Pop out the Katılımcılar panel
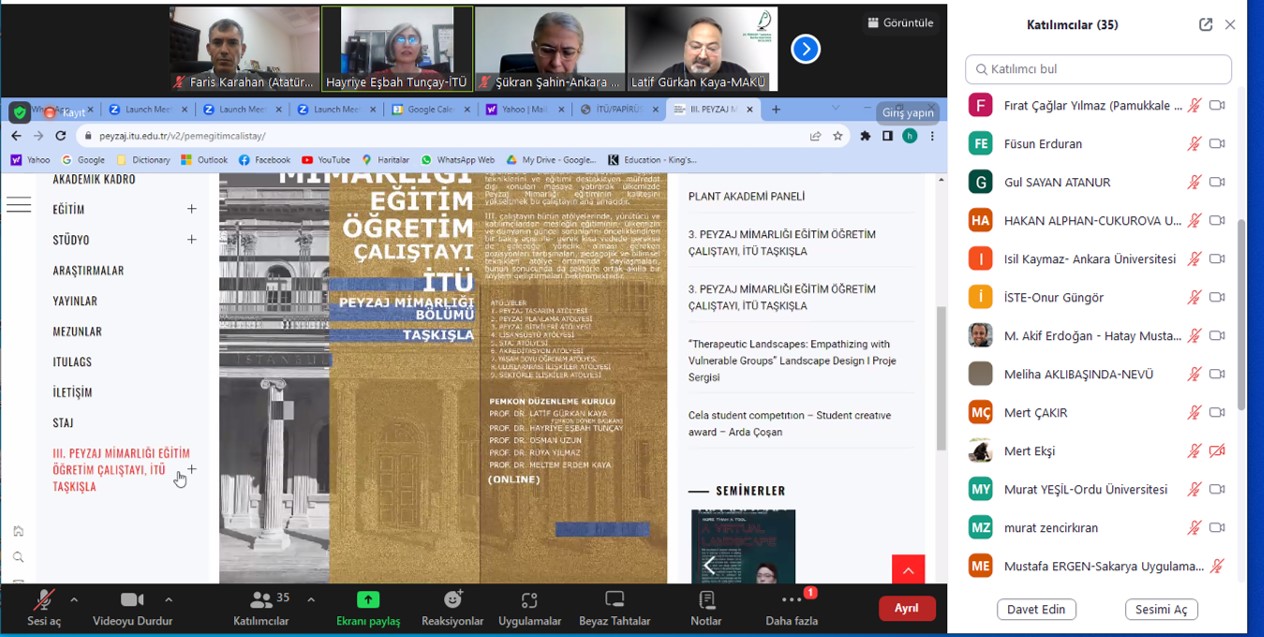 pos(1206,25)
